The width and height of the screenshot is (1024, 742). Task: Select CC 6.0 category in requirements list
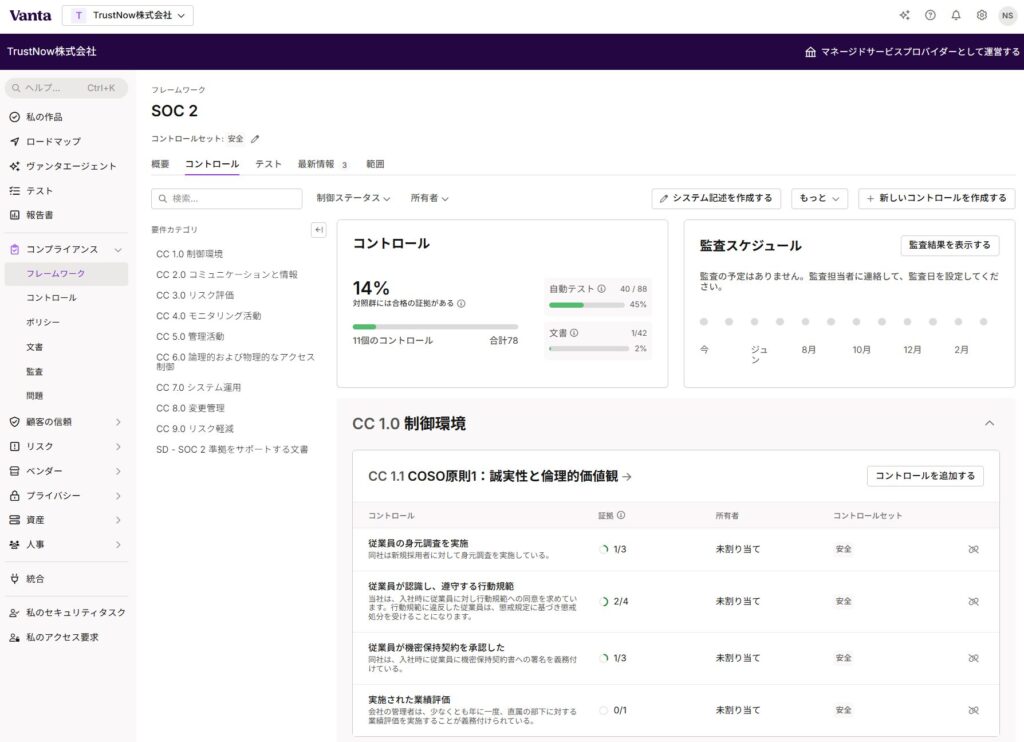point(235,361)
